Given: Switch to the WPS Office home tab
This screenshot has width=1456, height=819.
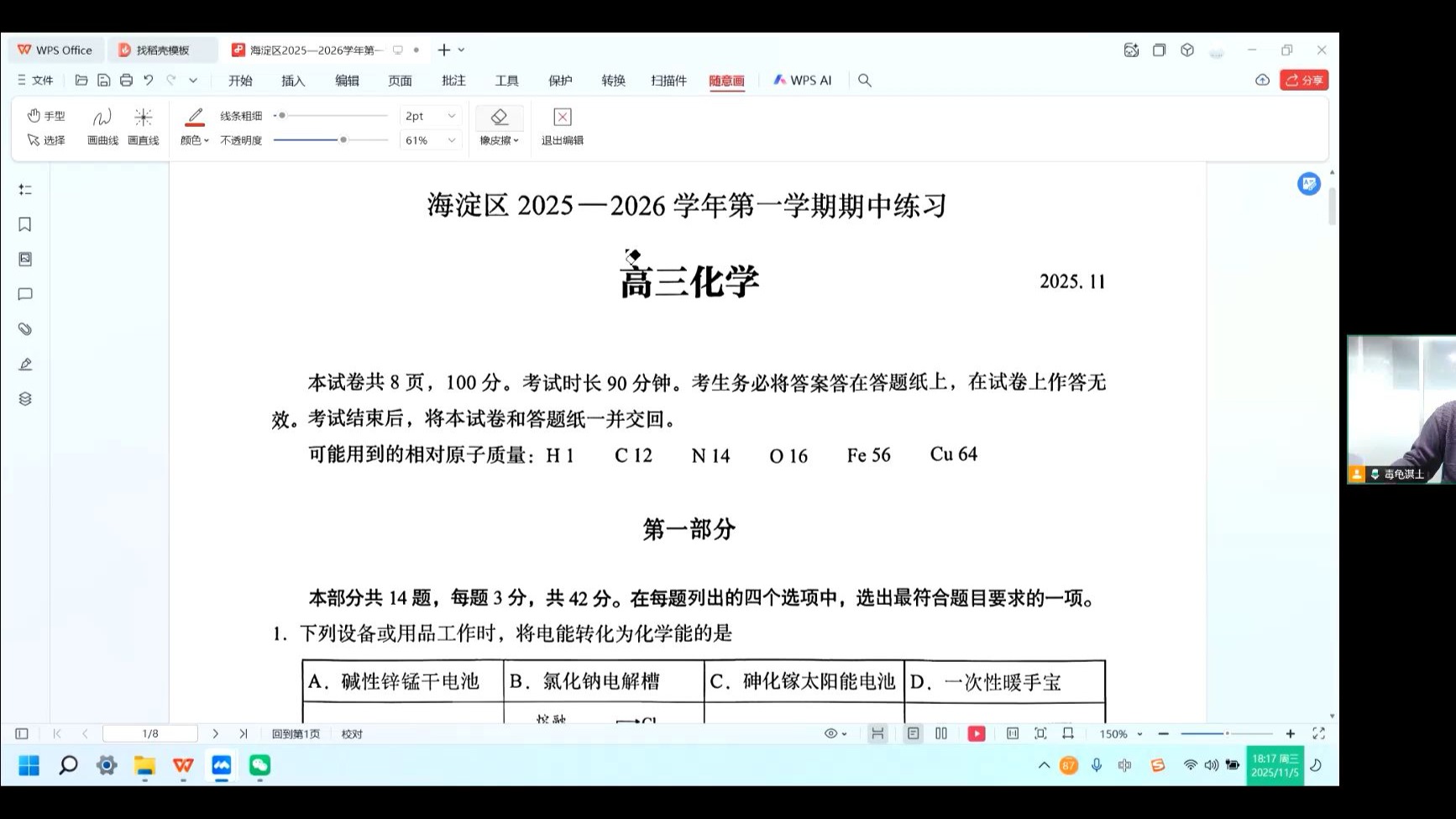Looking at the screenshot, I should (55, 50).
